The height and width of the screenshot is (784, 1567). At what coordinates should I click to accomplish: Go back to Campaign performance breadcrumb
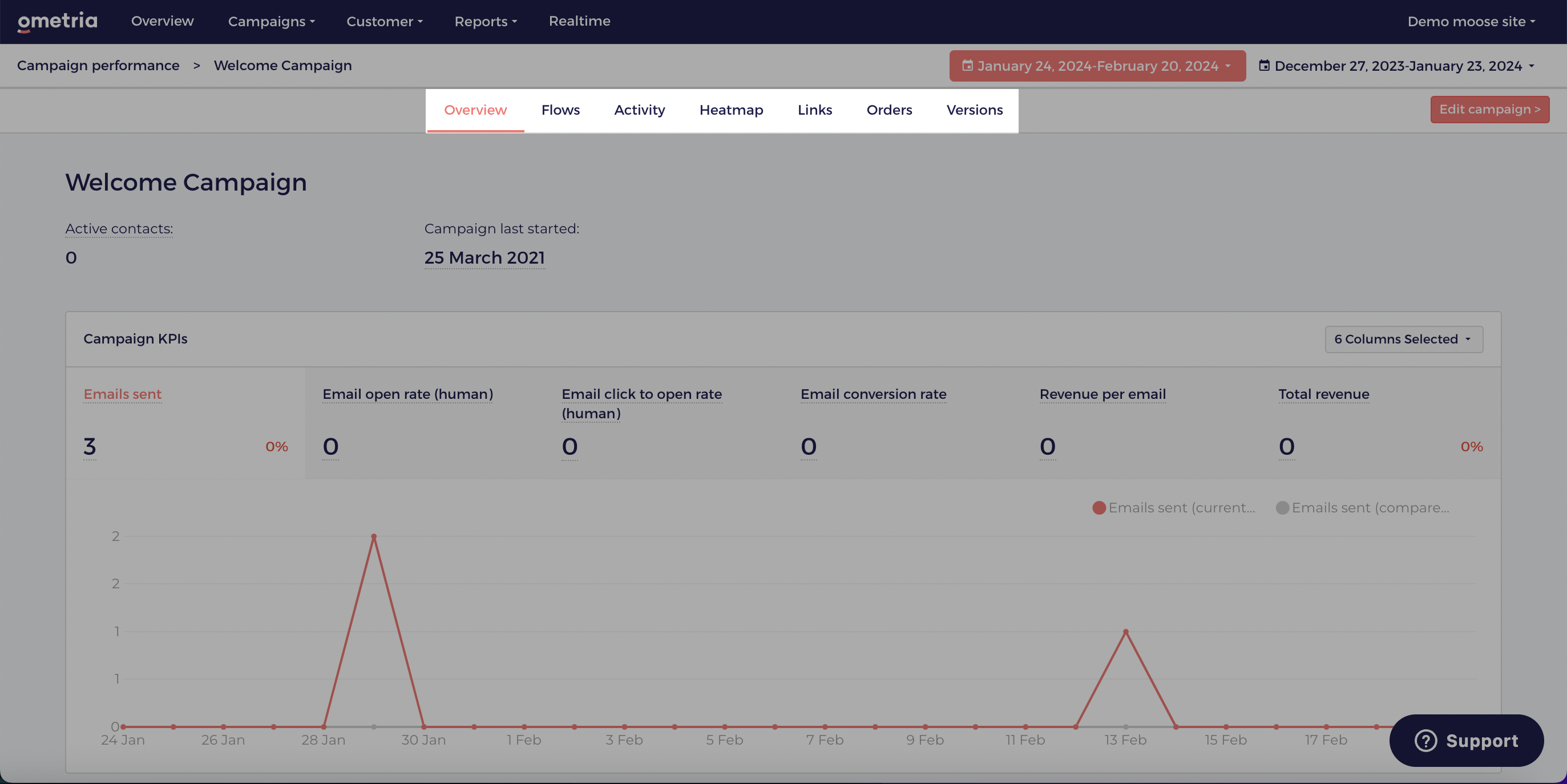click(x=98, y=66)
